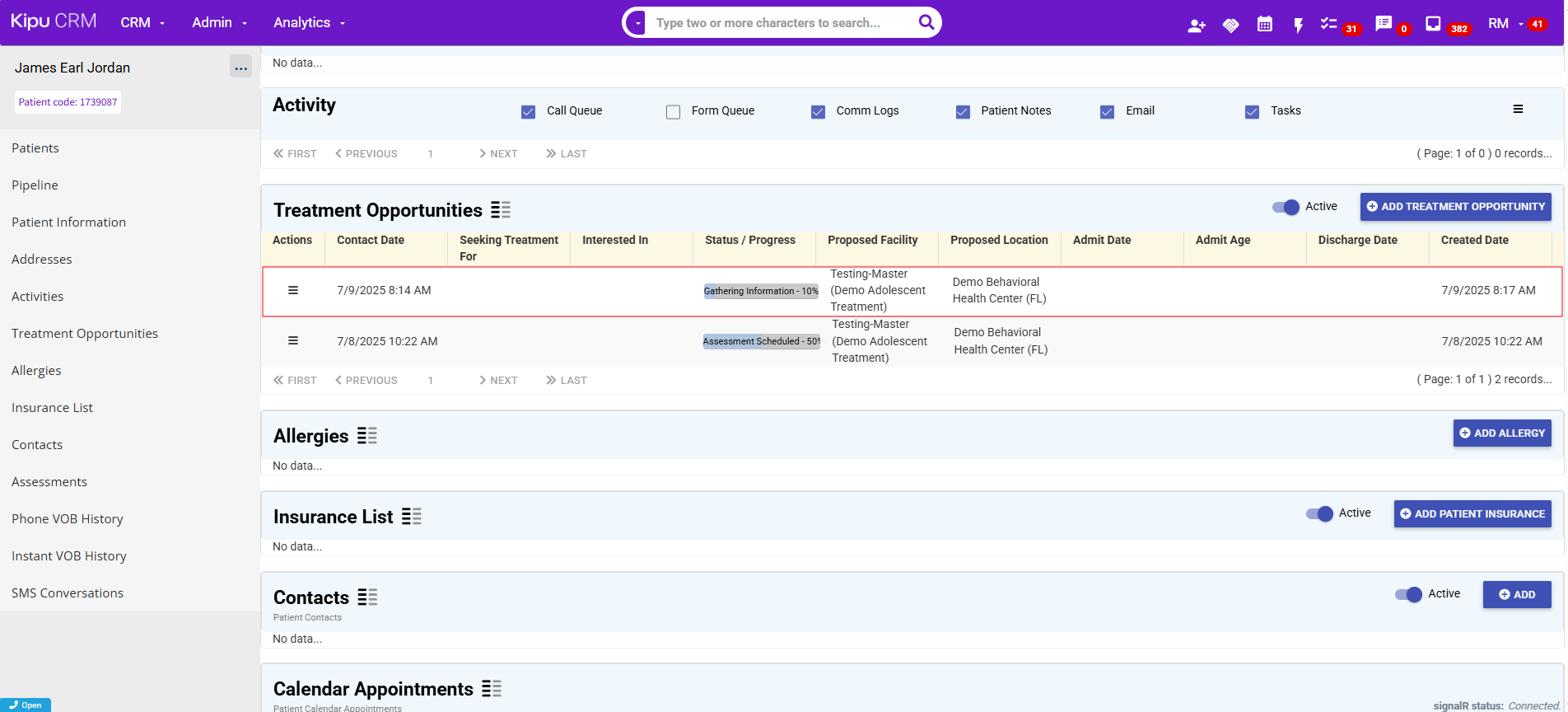Viewport: 1568px width, 712px height.
Task: Open the chat messages icon showing 0
Action: (x=1384, y=24)
